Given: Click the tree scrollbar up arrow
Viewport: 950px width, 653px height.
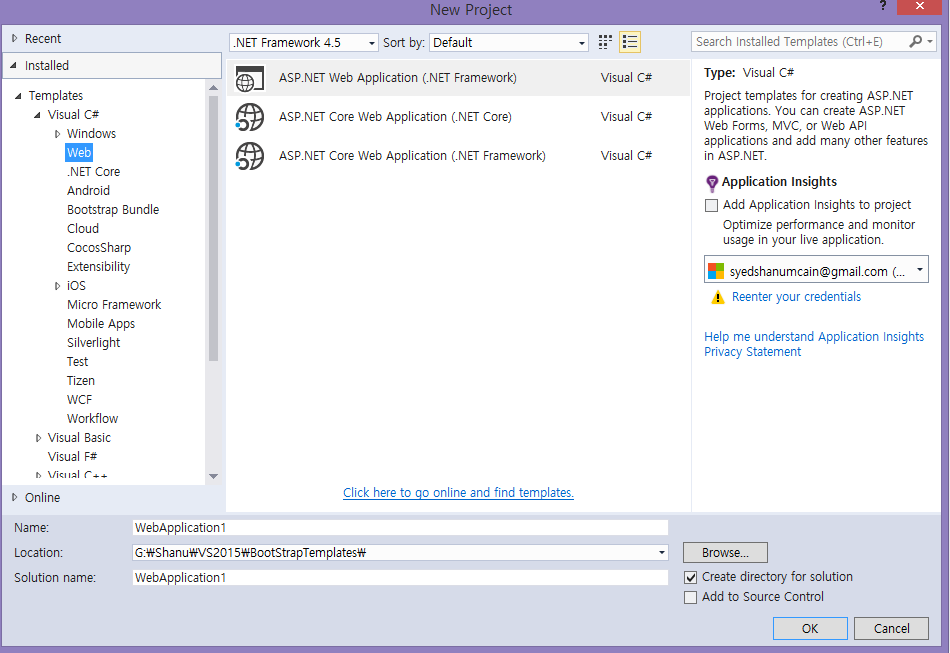Looking at the screenshot, I should tap(213, 88).
